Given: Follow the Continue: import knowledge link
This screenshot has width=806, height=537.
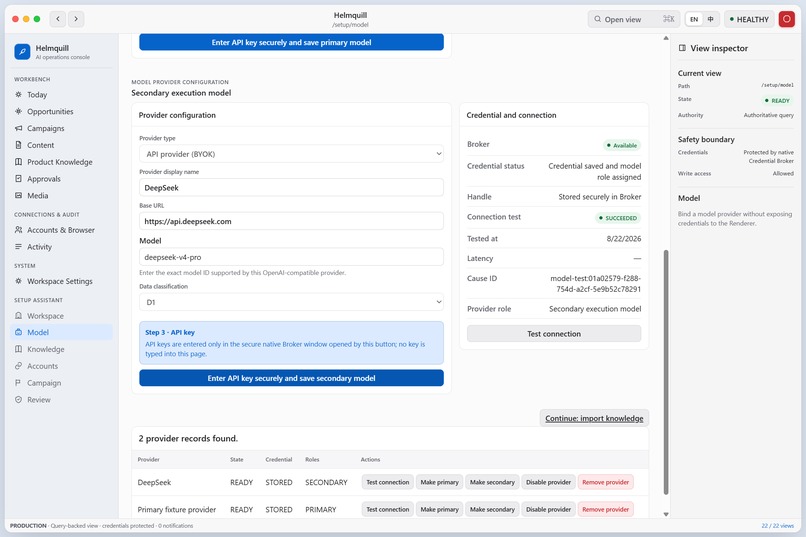Looking at the screenshot, I should [x=594, y=418].
